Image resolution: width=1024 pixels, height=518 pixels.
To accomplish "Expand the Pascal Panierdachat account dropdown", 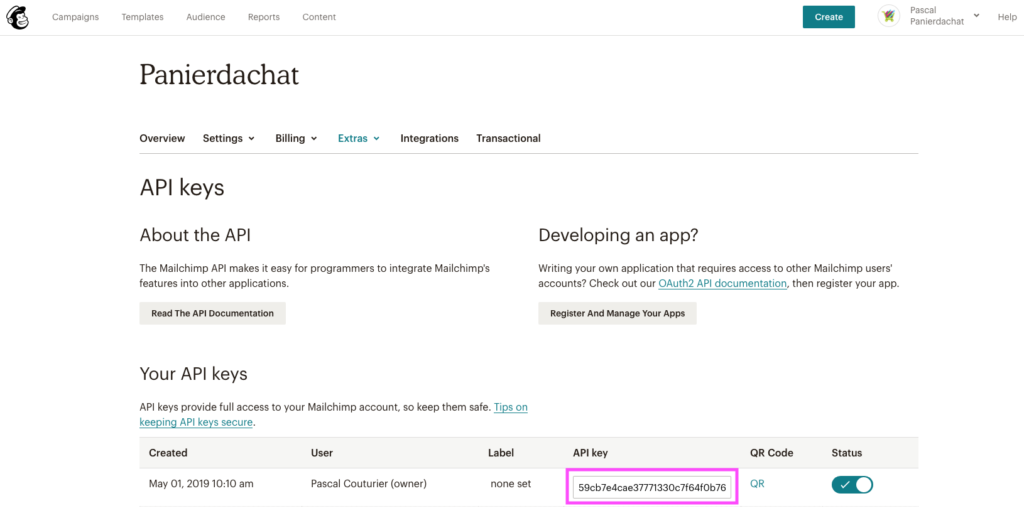I will click(x=944, y=16).
